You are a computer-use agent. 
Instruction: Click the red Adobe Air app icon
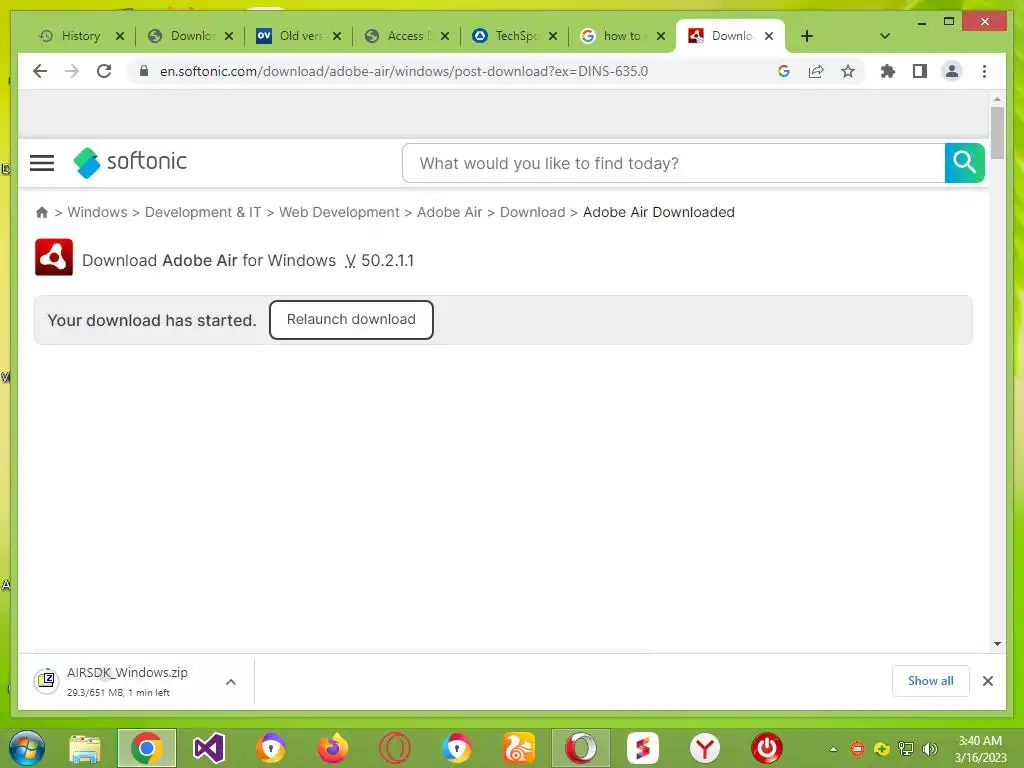[x=54, y=257]
